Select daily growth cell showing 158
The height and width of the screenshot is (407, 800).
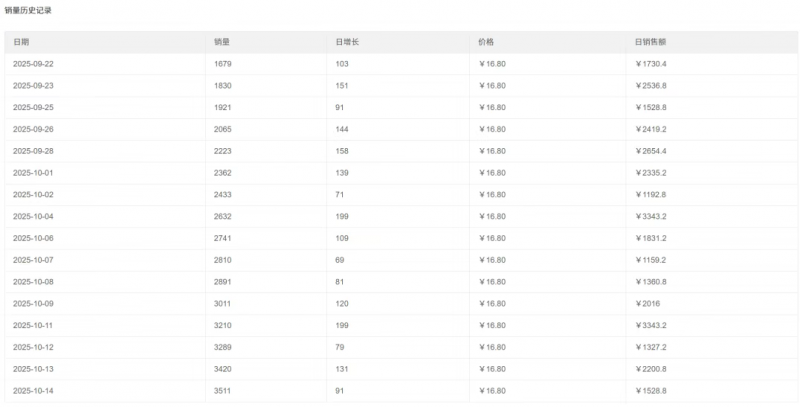343,150
